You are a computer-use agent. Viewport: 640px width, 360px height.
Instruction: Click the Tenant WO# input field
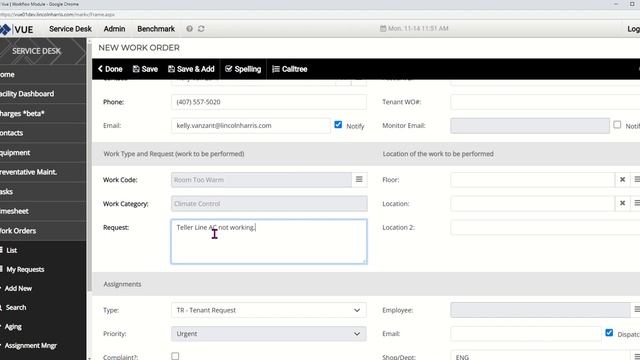(x=545, y=102)
